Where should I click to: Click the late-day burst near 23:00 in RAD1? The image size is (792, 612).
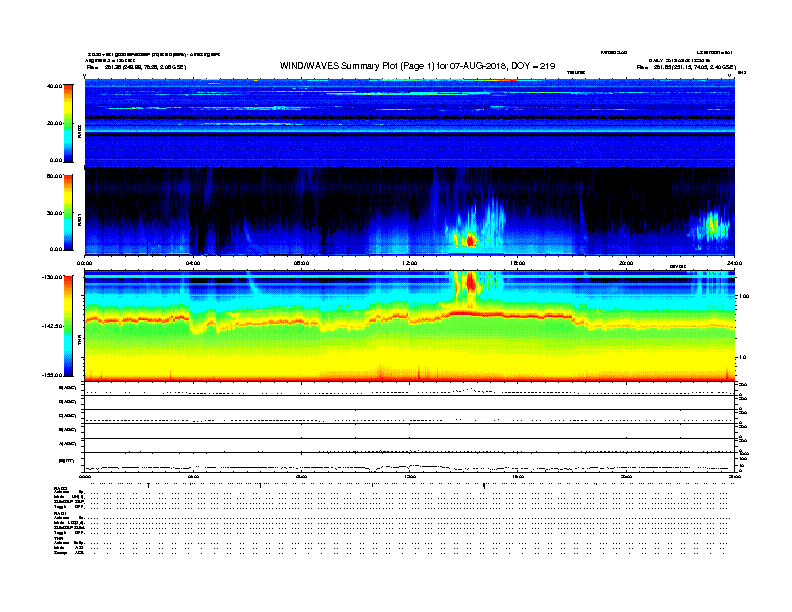tap(713, 227)
